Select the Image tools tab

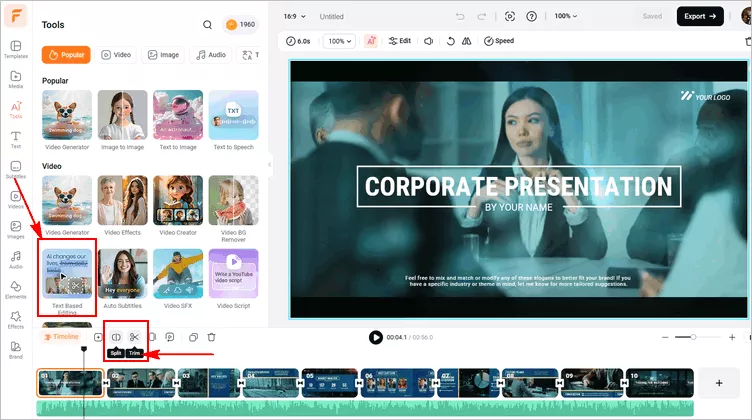(x=163, y=55)
